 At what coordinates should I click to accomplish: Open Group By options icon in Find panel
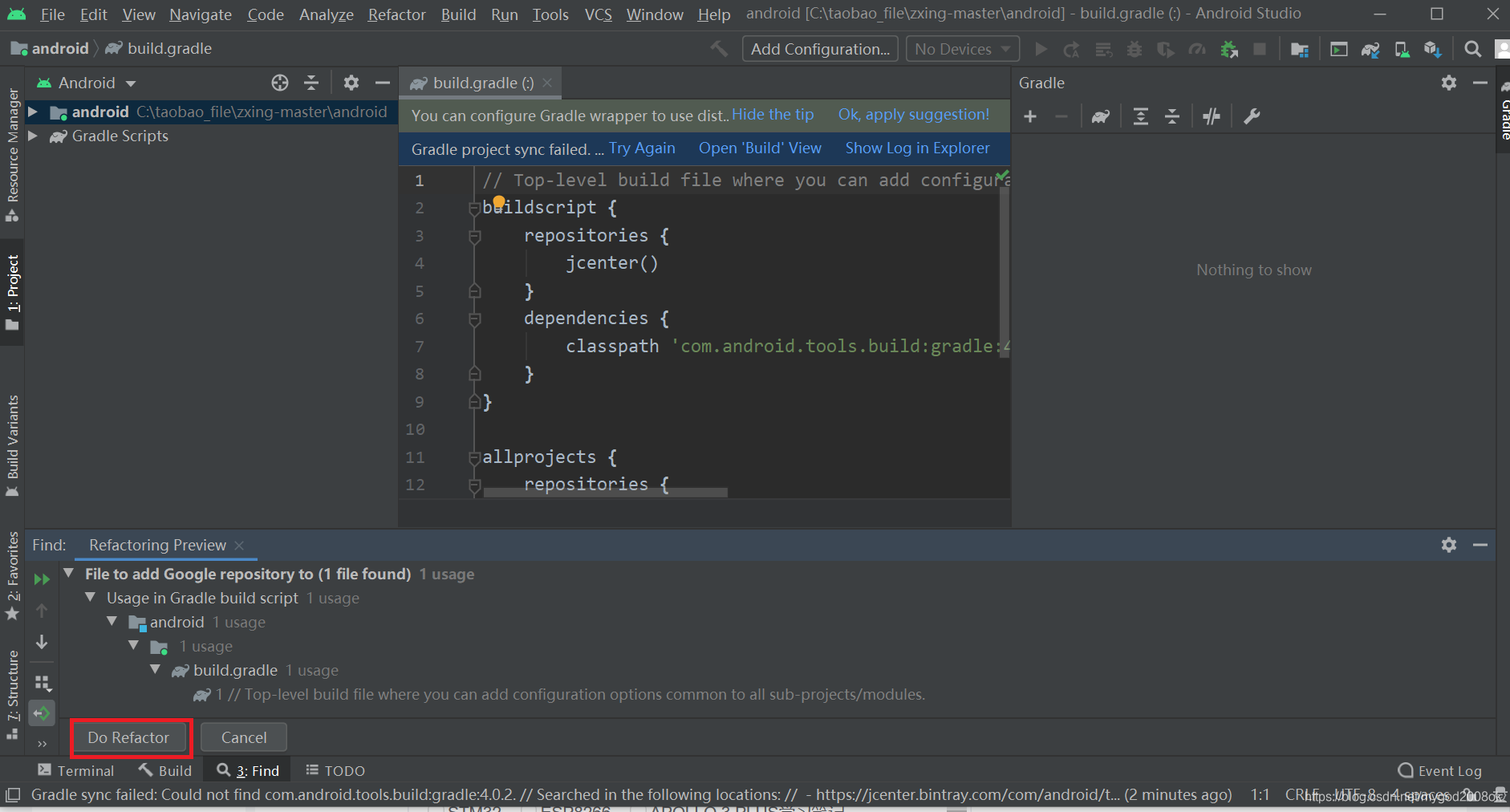[43, 683]
